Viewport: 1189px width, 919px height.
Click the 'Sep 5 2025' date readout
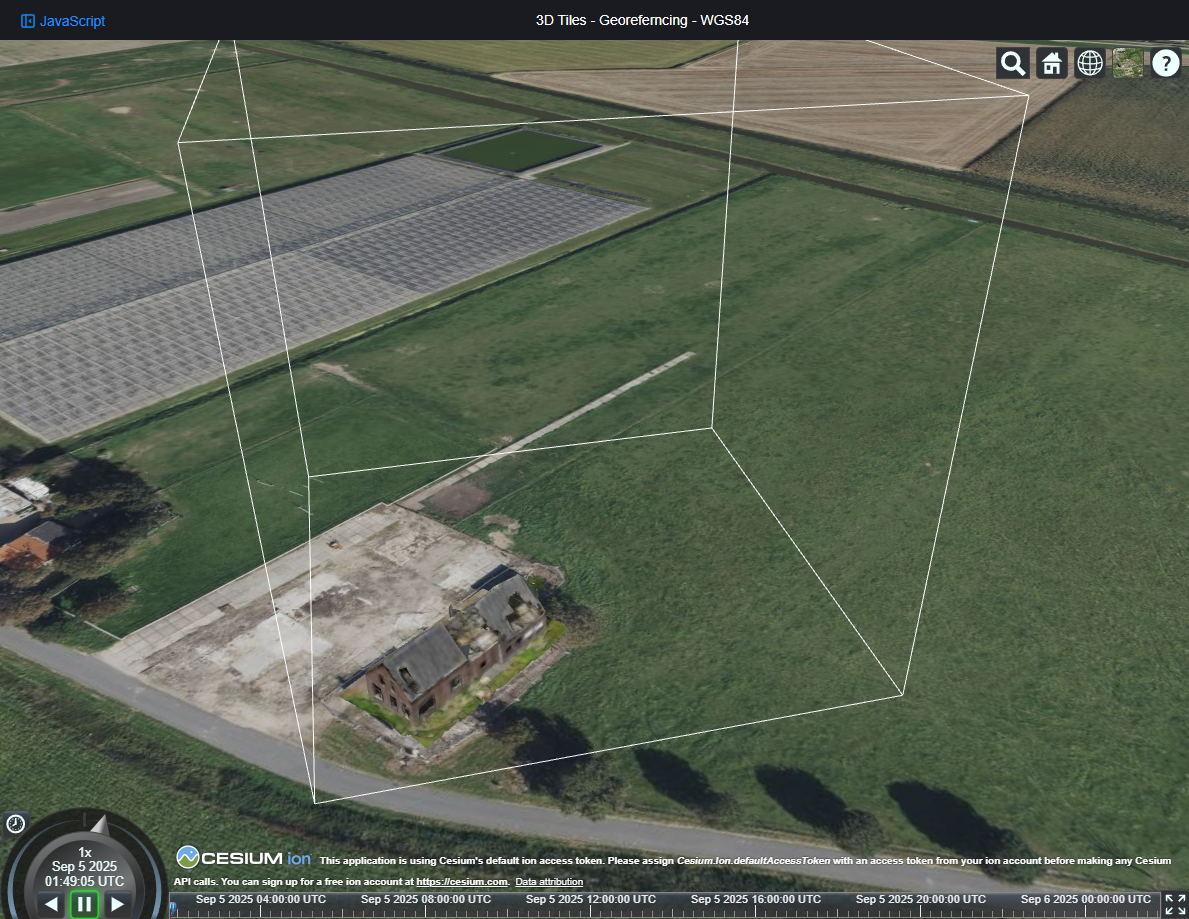pyautogui.click(x=84, y=866)
